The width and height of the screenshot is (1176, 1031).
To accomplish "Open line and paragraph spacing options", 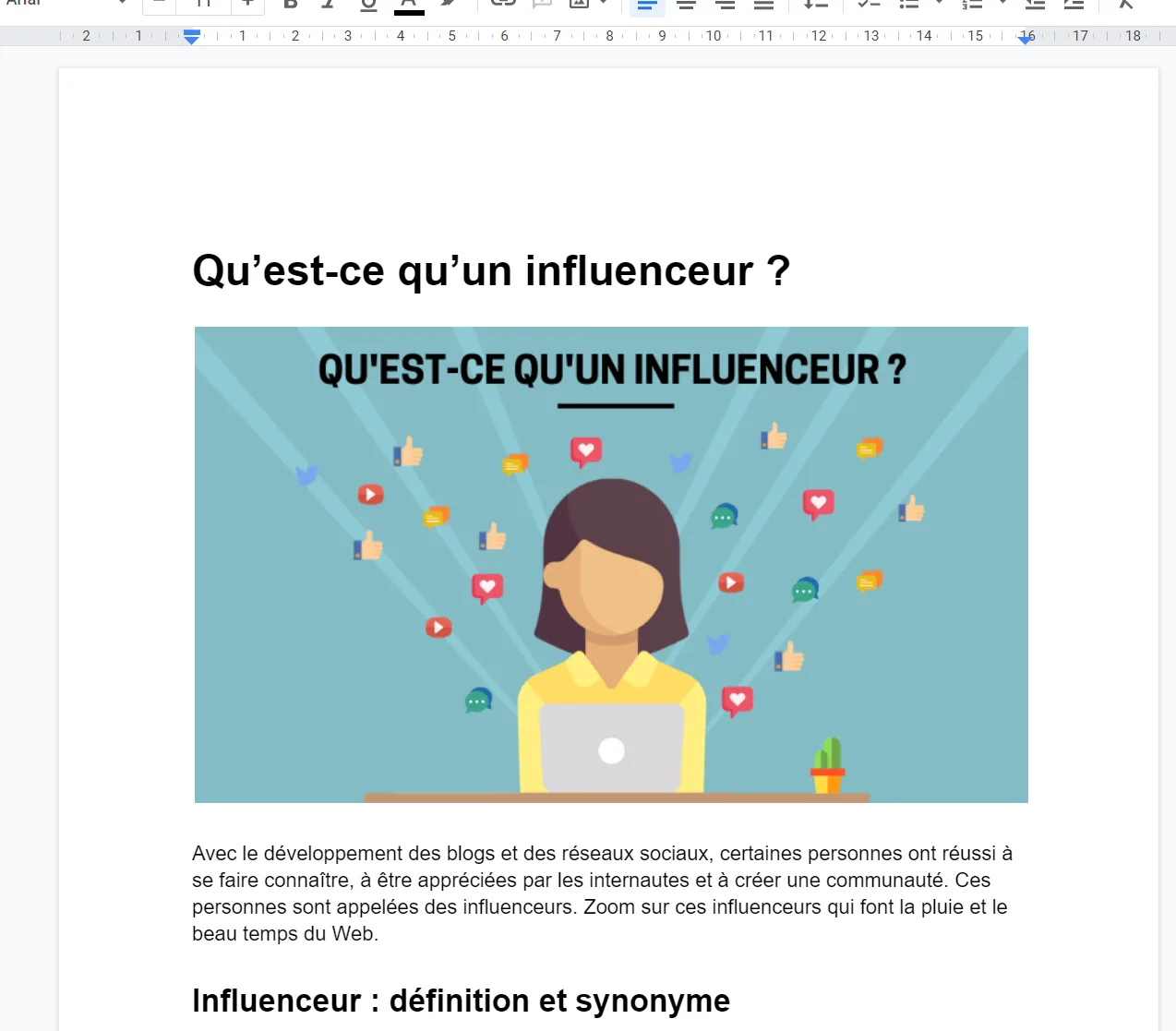I will (x=815, y=6).
